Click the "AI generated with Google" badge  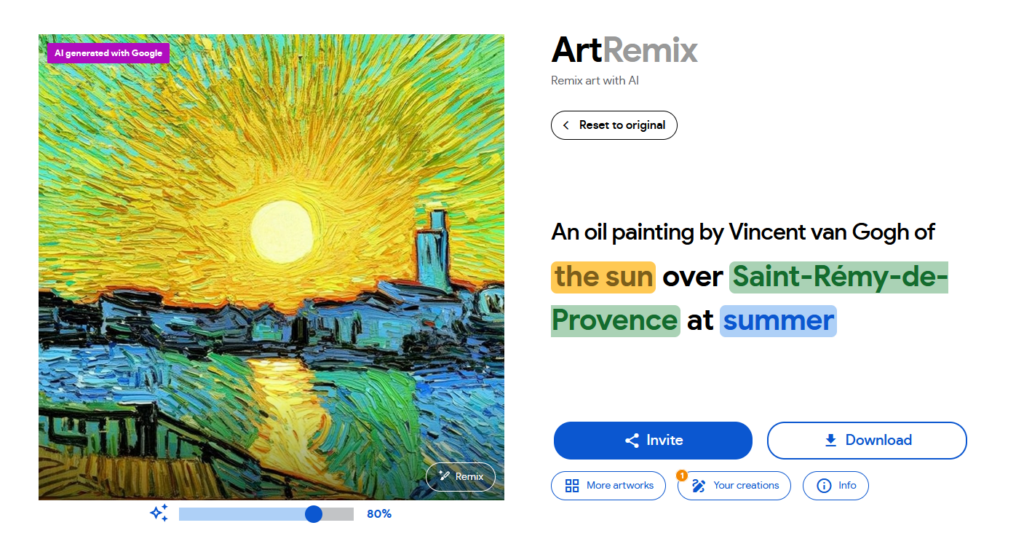click(108, 53)
